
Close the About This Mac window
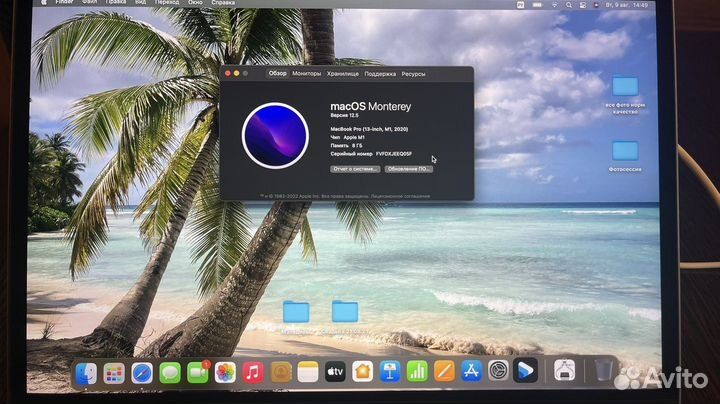point(228,73)
